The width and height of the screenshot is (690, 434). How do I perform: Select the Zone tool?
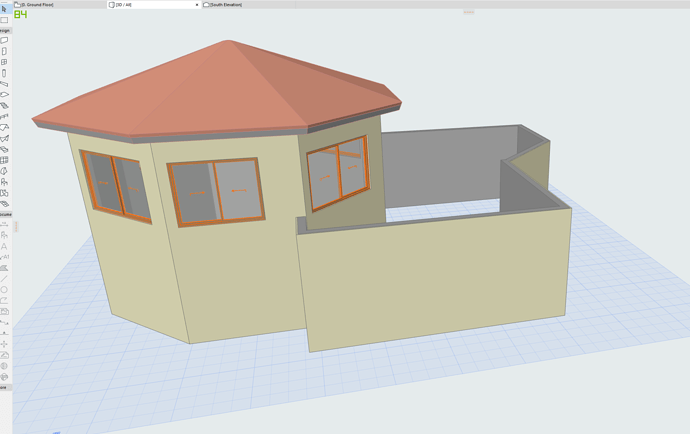pos(4,193)
